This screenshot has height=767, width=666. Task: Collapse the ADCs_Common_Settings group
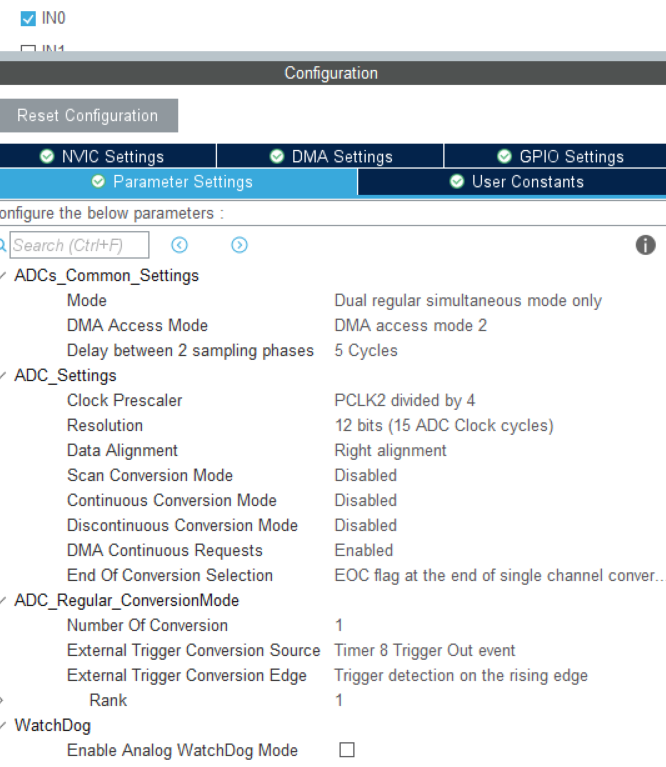pyautogui.click(x=3, y=276)
